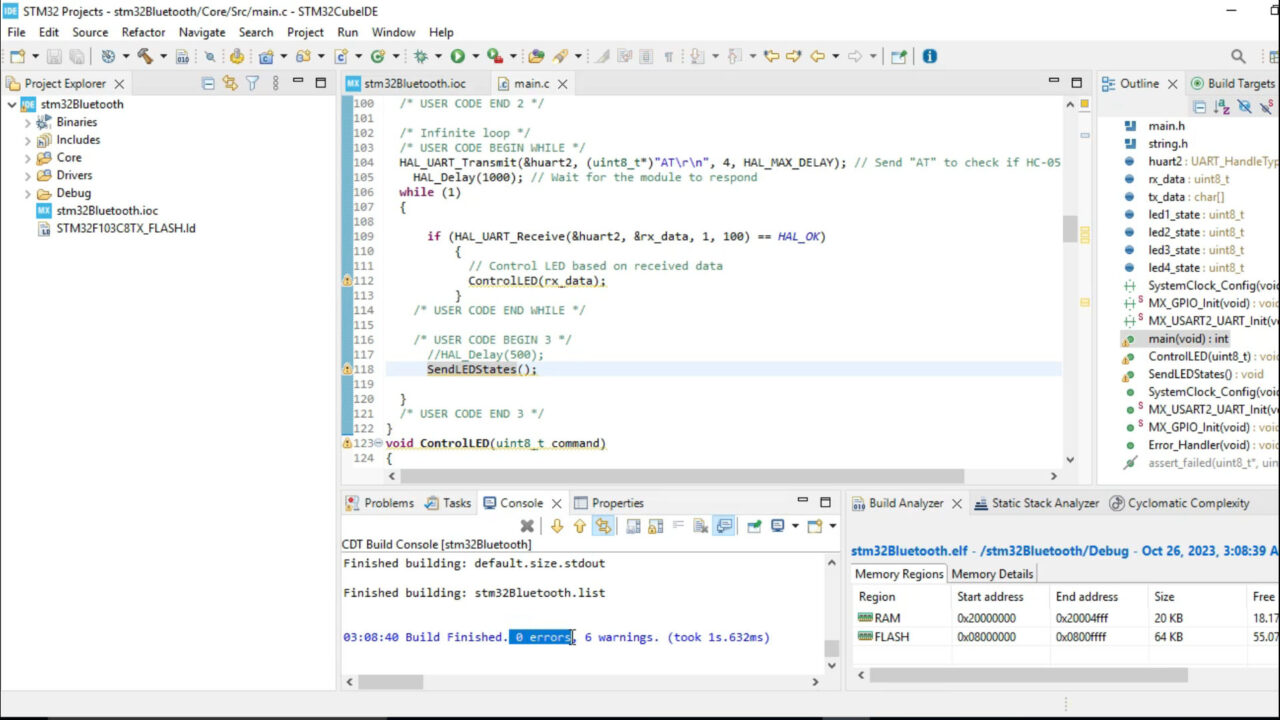Screen dimensions: 1280x720
Task: Click the console horizontal scrollbar
Action: click(391, 681)
